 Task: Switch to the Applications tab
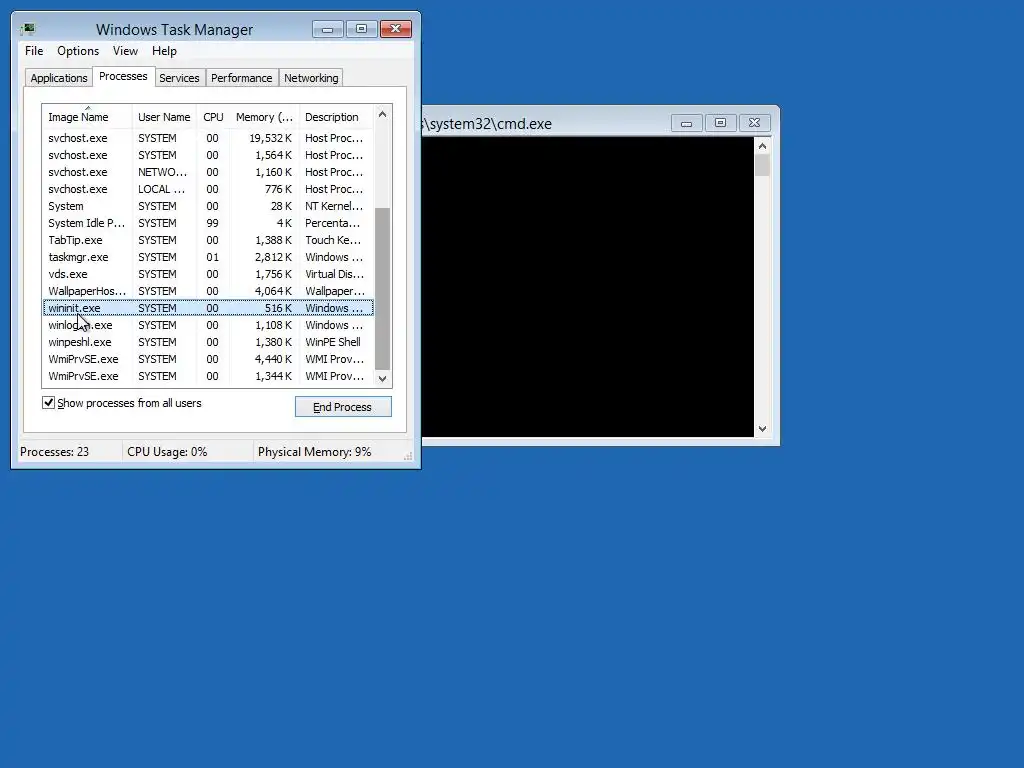point(59,78)
